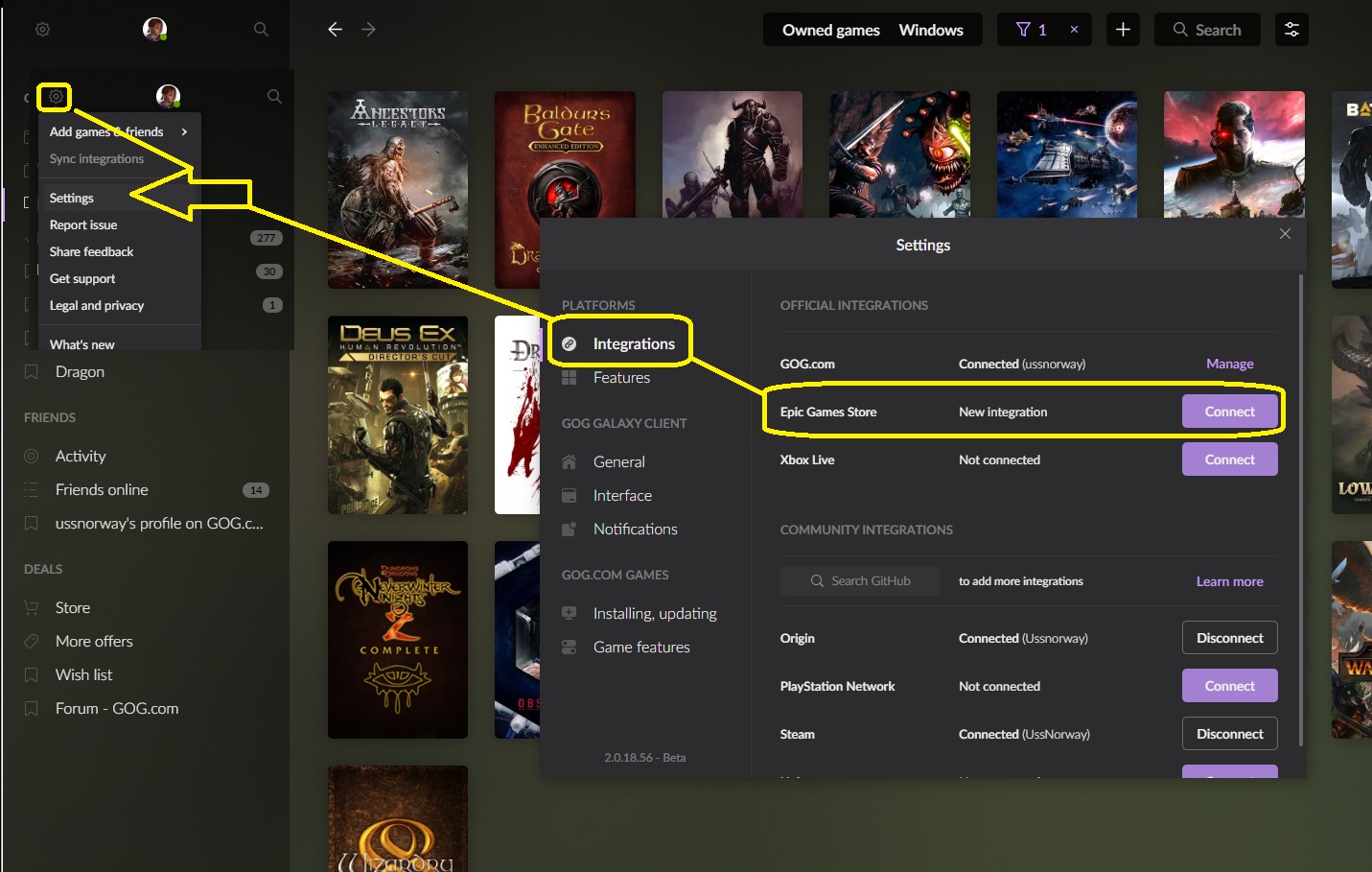This screenshot has height=872, width=1372.
Task: Select What's new in the menu
Action: click(x=82, y=344)
